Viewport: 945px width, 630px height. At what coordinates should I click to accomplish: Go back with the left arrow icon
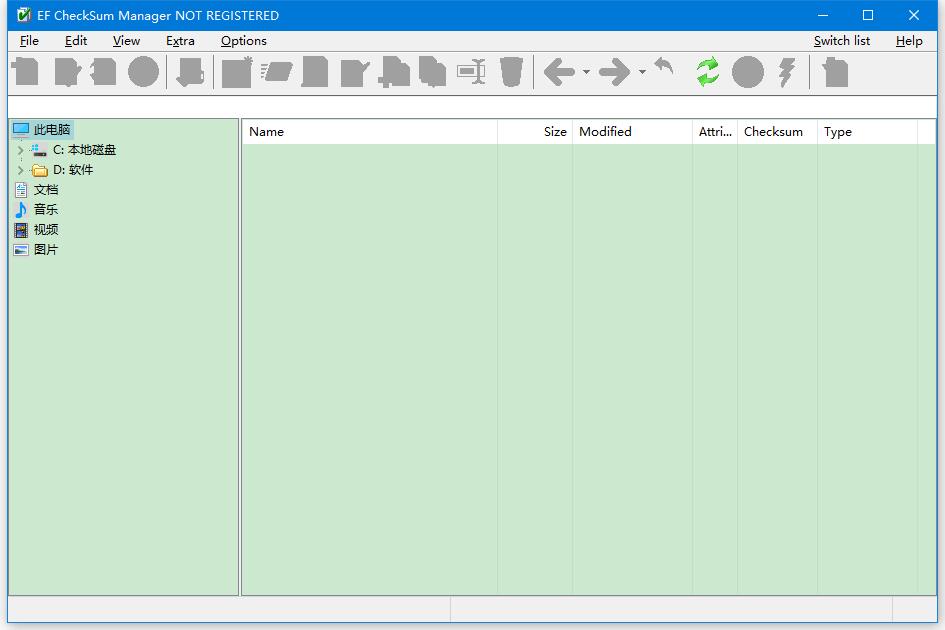(x=559, y=72)
